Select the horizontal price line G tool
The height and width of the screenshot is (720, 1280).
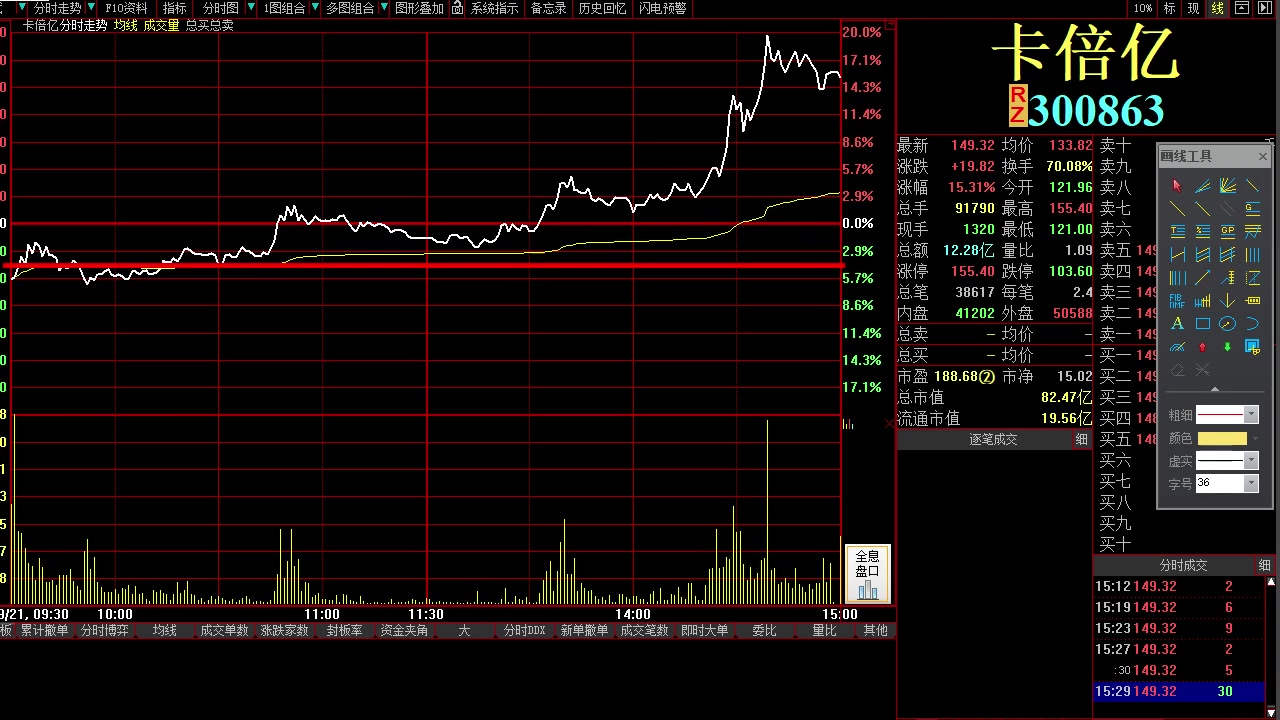click(1253, 208)
